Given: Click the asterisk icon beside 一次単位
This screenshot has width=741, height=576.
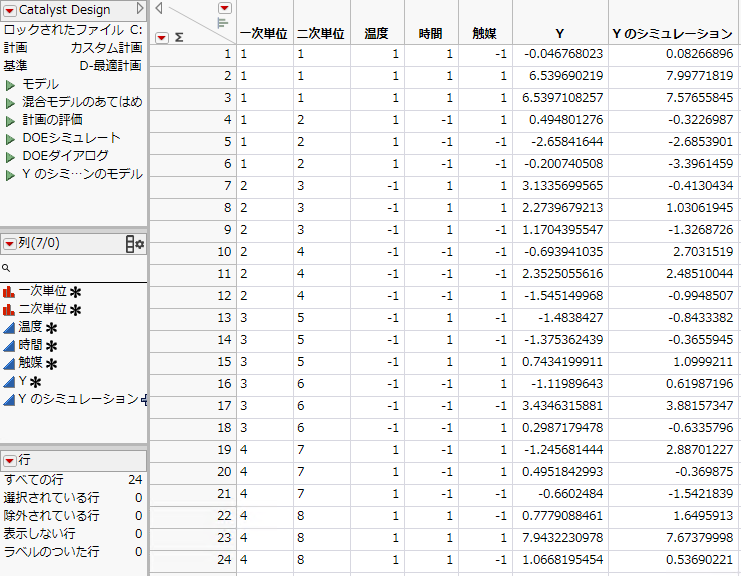Looking at the screenshot, I should click(75, 292).
